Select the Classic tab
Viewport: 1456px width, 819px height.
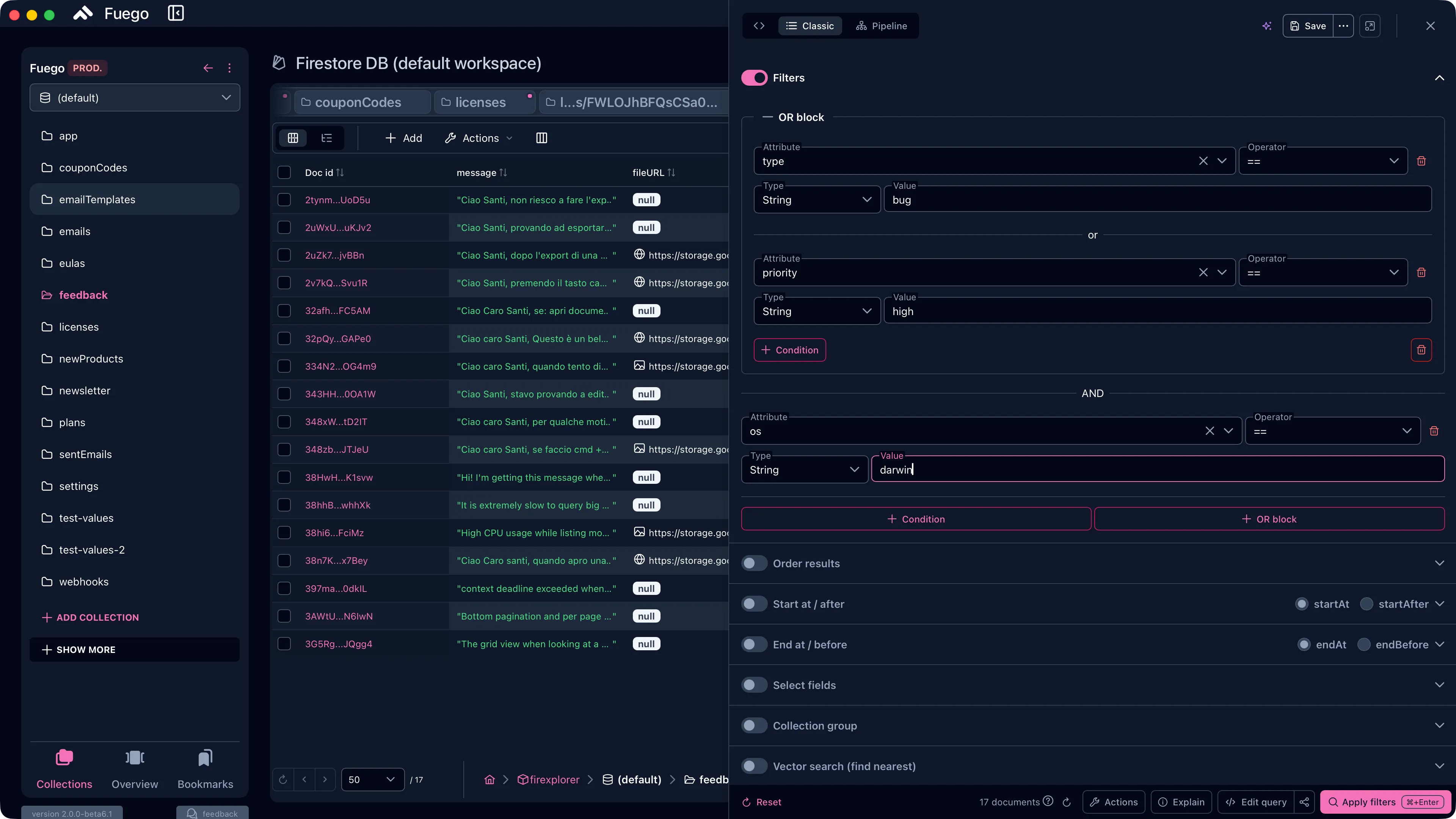point(810,26)
